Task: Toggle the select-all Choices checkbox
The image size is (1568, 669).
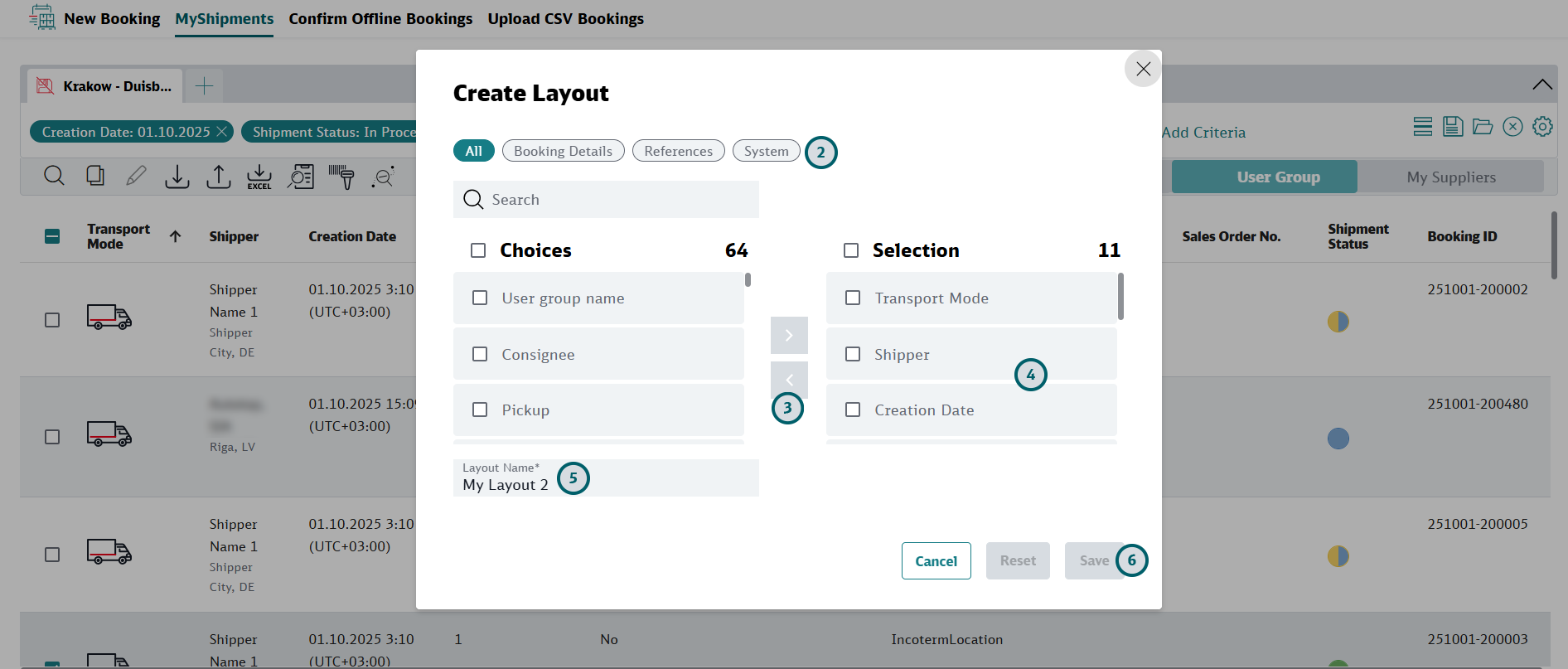Action: 478,250
